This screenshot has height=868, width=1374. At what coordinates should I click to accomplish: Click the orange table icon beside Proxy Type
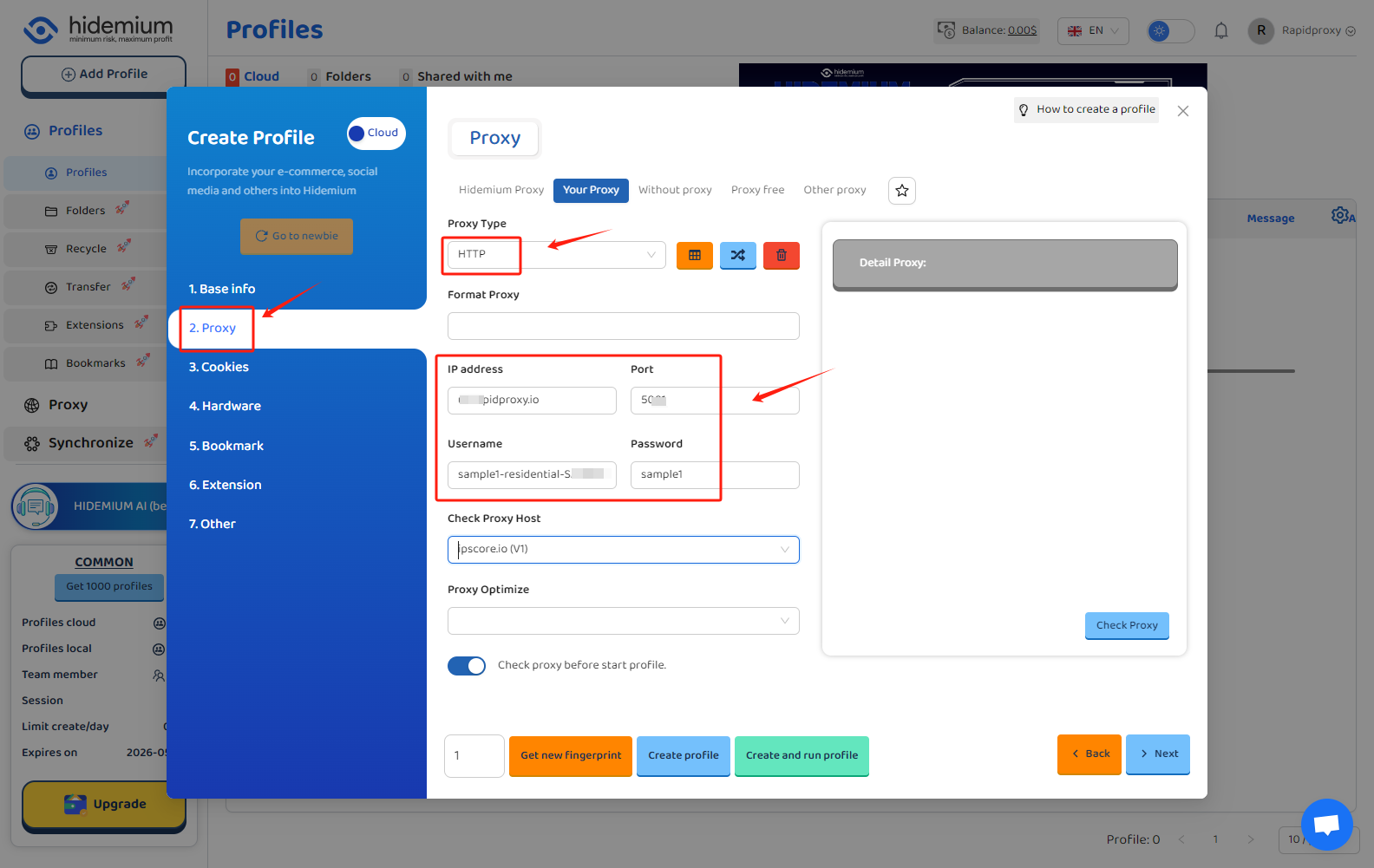tap(695, 255)
